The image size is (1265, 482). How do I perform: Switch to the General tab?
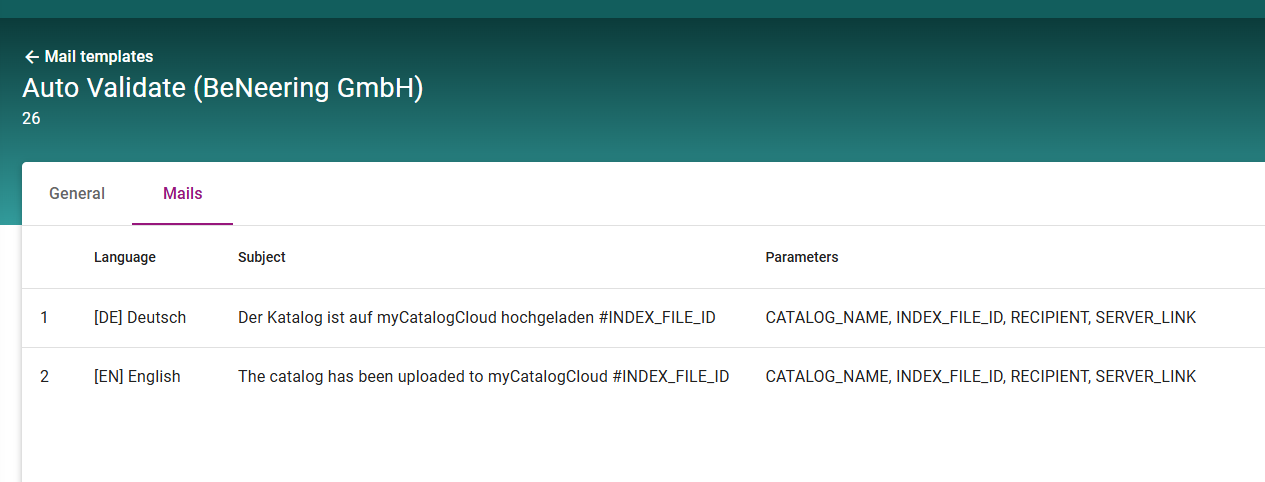point(77,194)
